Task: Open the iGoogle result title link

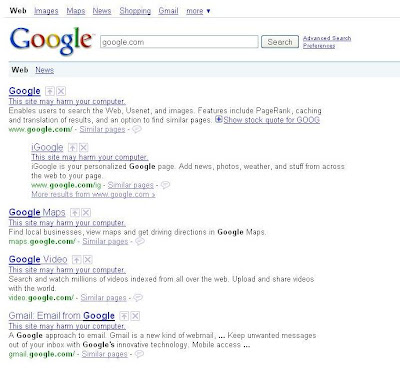Action: pos(47,147)
